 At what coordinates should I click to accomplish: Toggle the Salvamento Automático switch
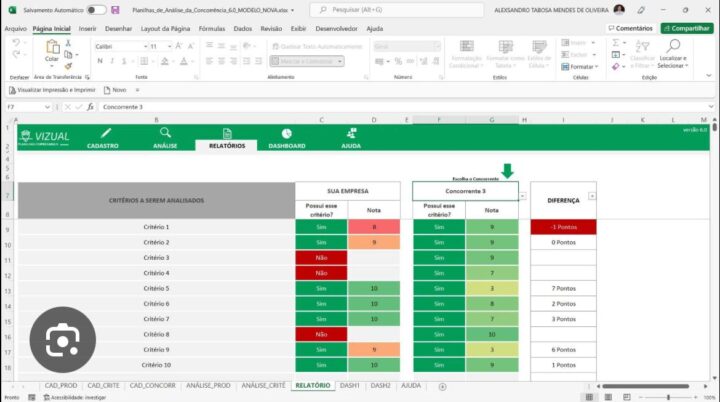coord(97,9)
